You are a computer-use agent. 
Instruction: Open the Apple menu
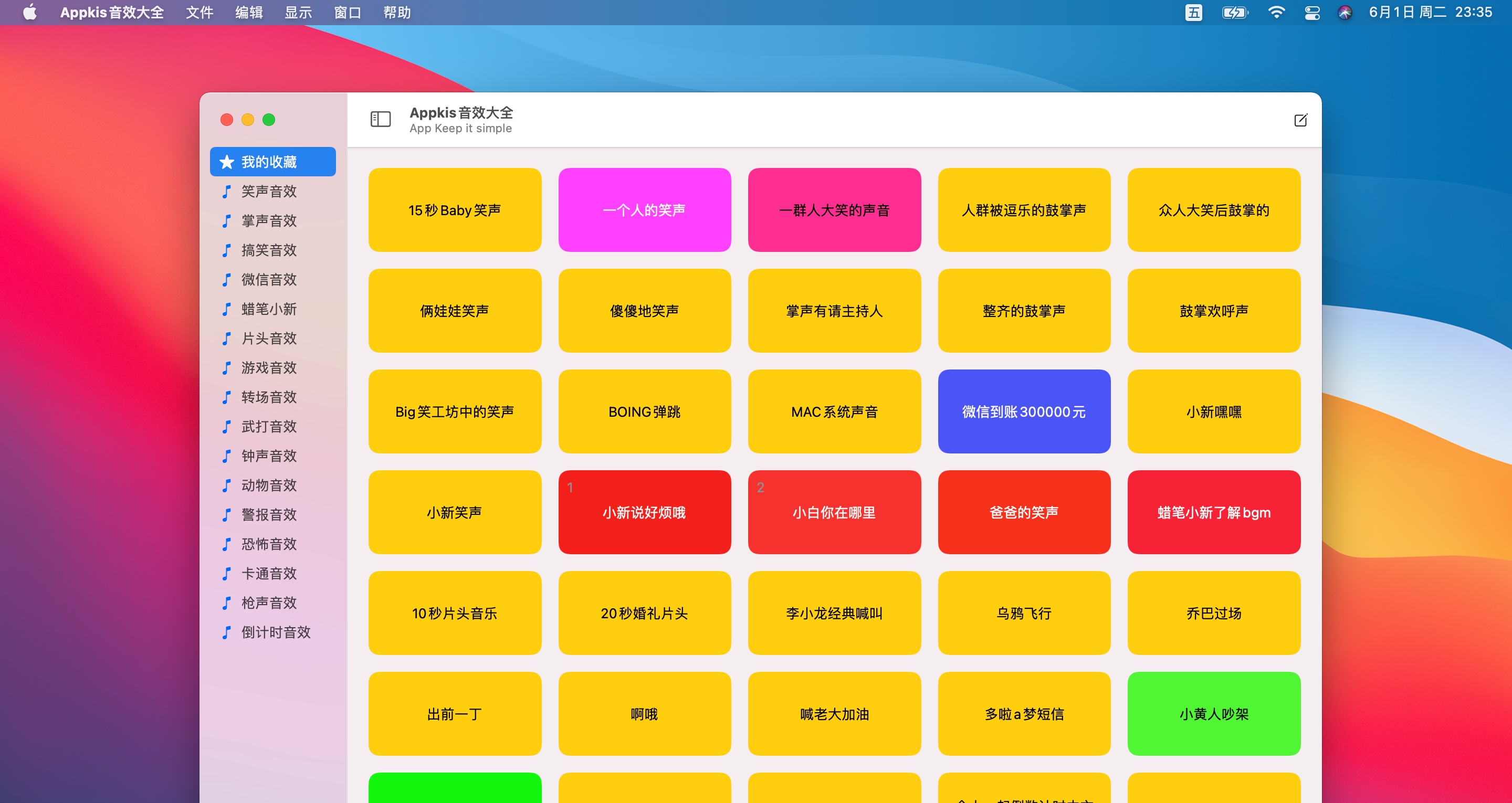(29, 12)
